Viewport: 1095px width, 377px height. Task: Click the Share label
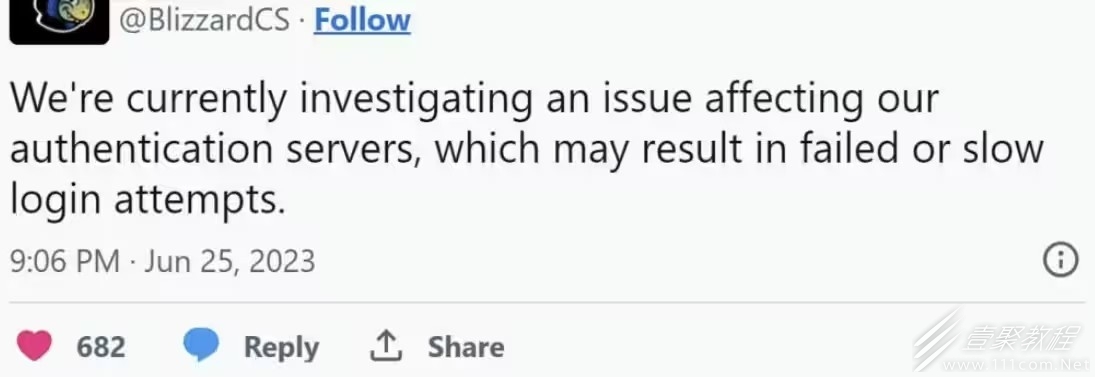[x=466, y=347]
